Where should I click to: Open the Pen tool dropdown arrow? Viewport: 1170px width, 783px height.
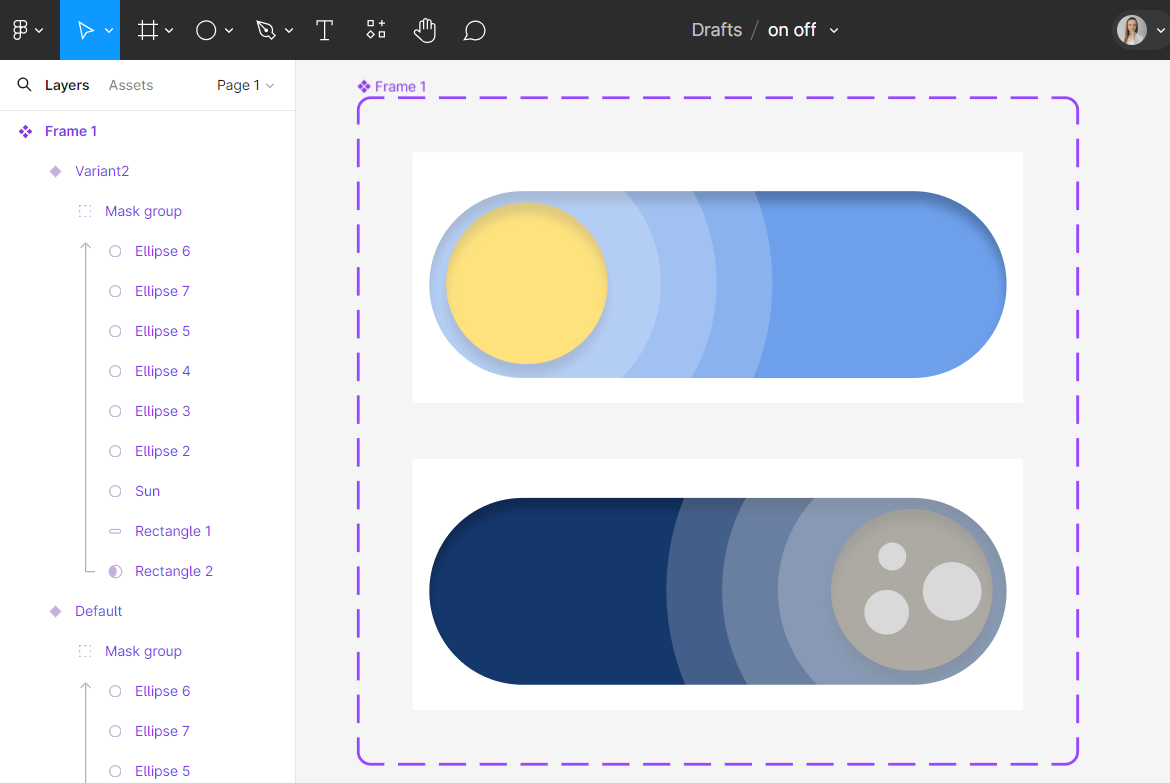pos(289,31)
